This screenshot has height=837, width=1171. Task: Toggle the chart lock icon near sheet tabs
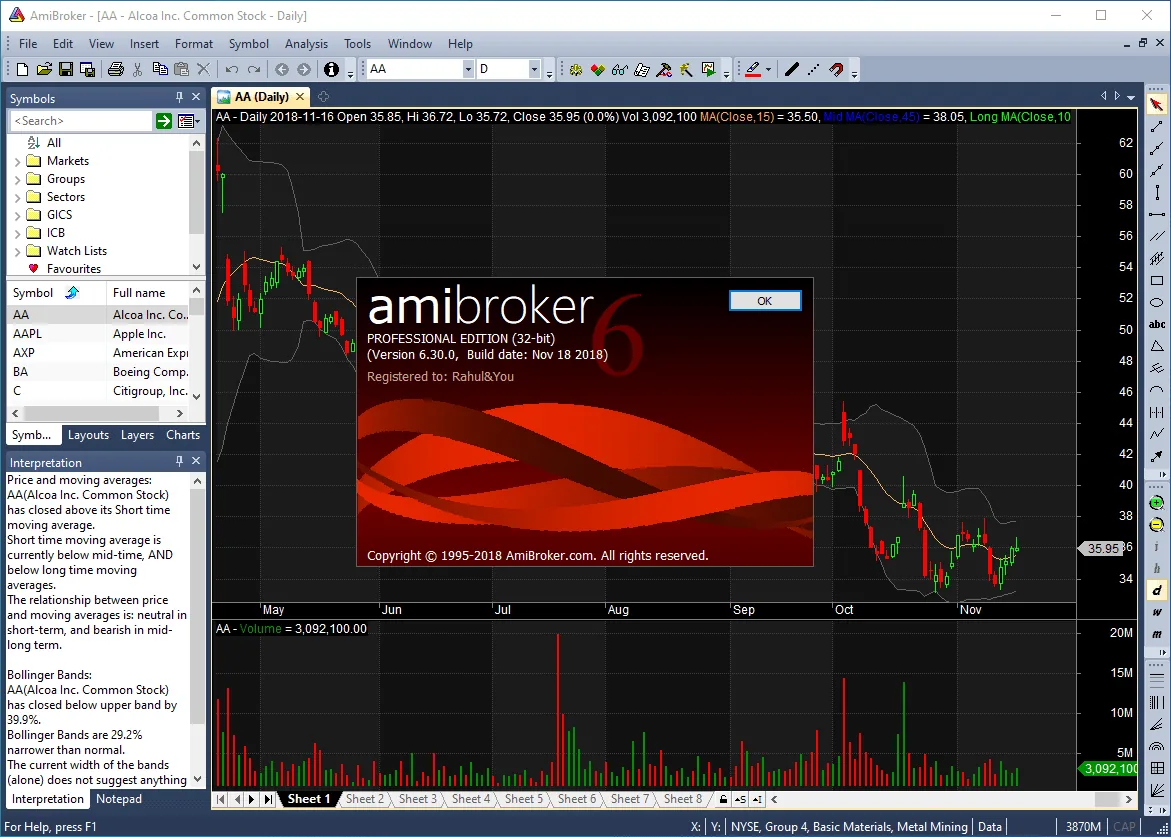point(723,800)
